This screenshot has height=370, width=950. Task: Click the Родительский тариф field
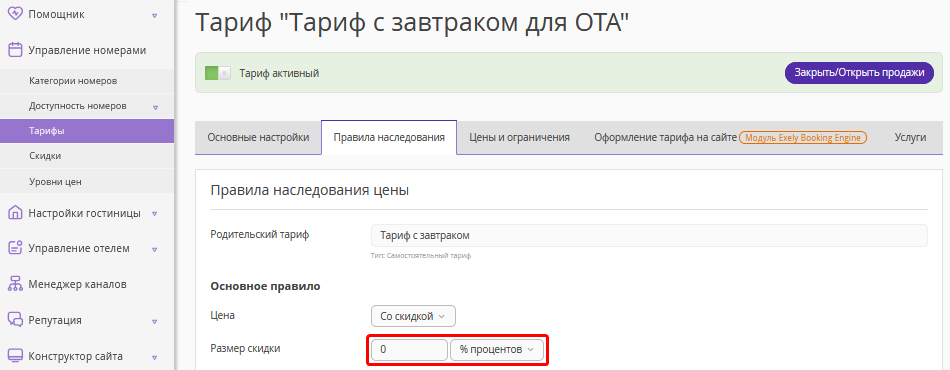649,236
